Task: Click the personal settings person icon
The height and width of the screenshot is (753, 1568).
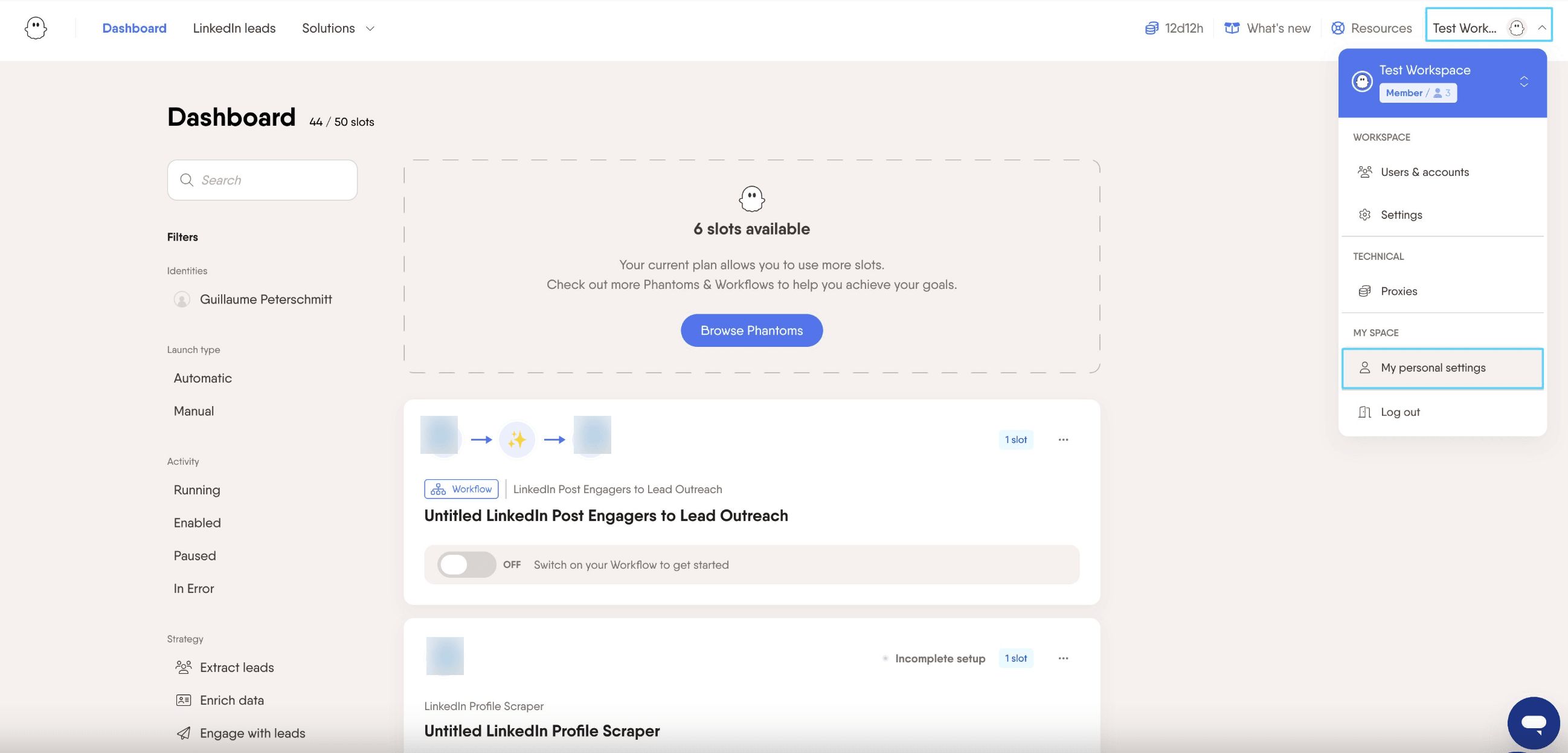Action: click(1364, 367)
